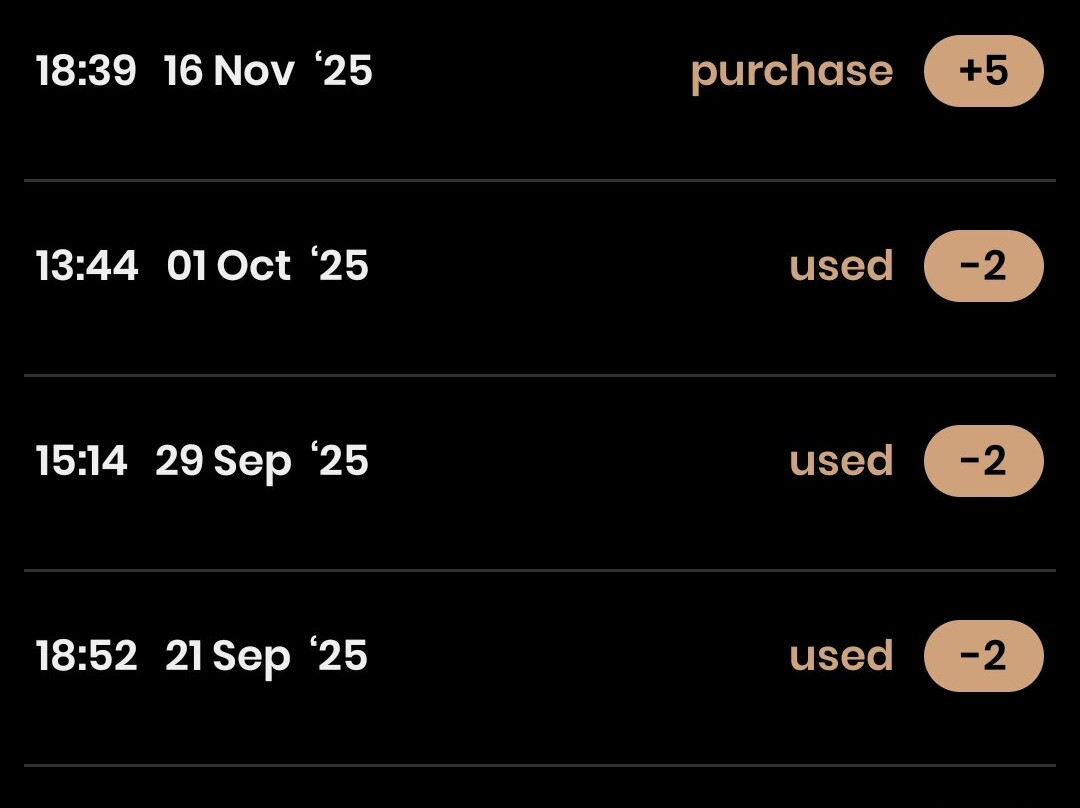The image size is (1080, 808).
Task: Select the -2 badge for 29 Sep
Action: click(983, 461)
